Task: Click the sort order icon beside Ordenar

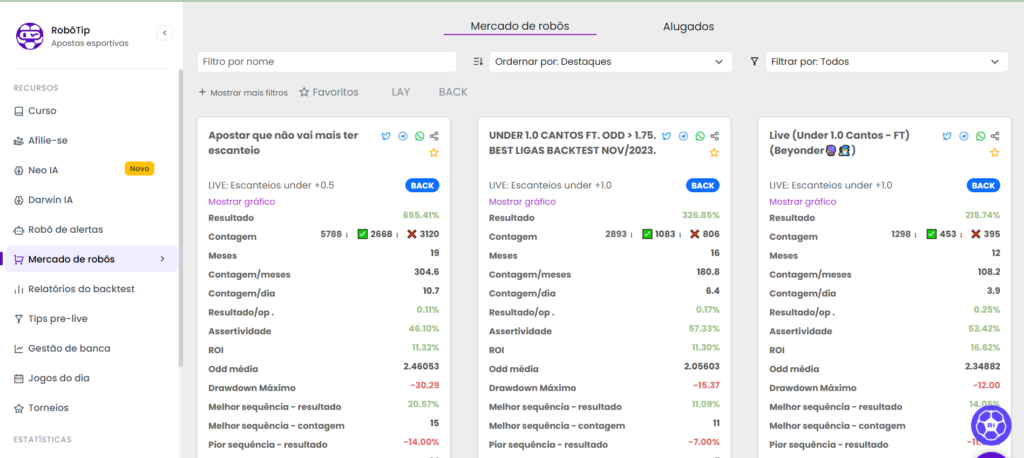Action: (478, 62)
